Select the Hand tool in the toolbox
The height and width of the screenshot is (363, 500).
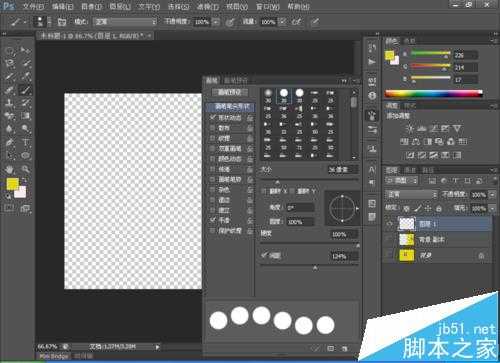(9, 169)
